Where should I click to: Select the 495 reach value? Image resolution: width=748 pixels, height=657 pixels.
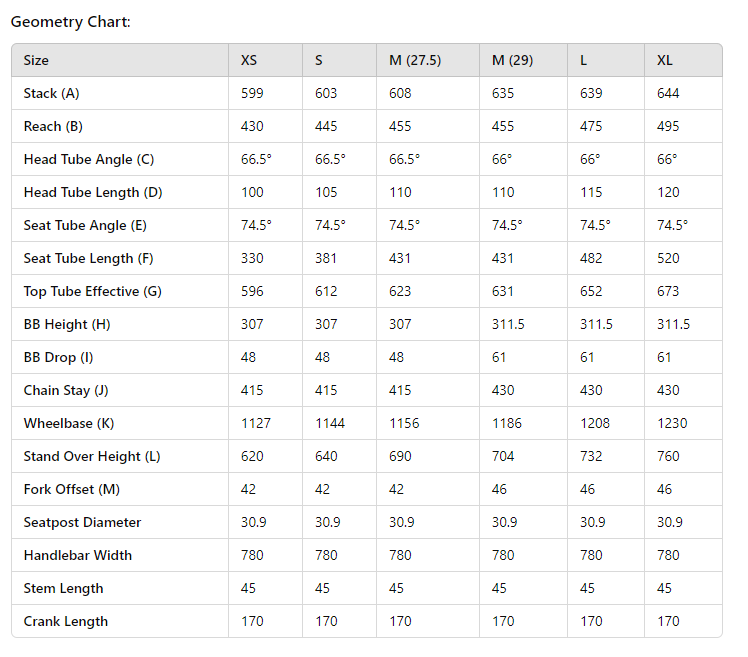[x=668, y=126]
